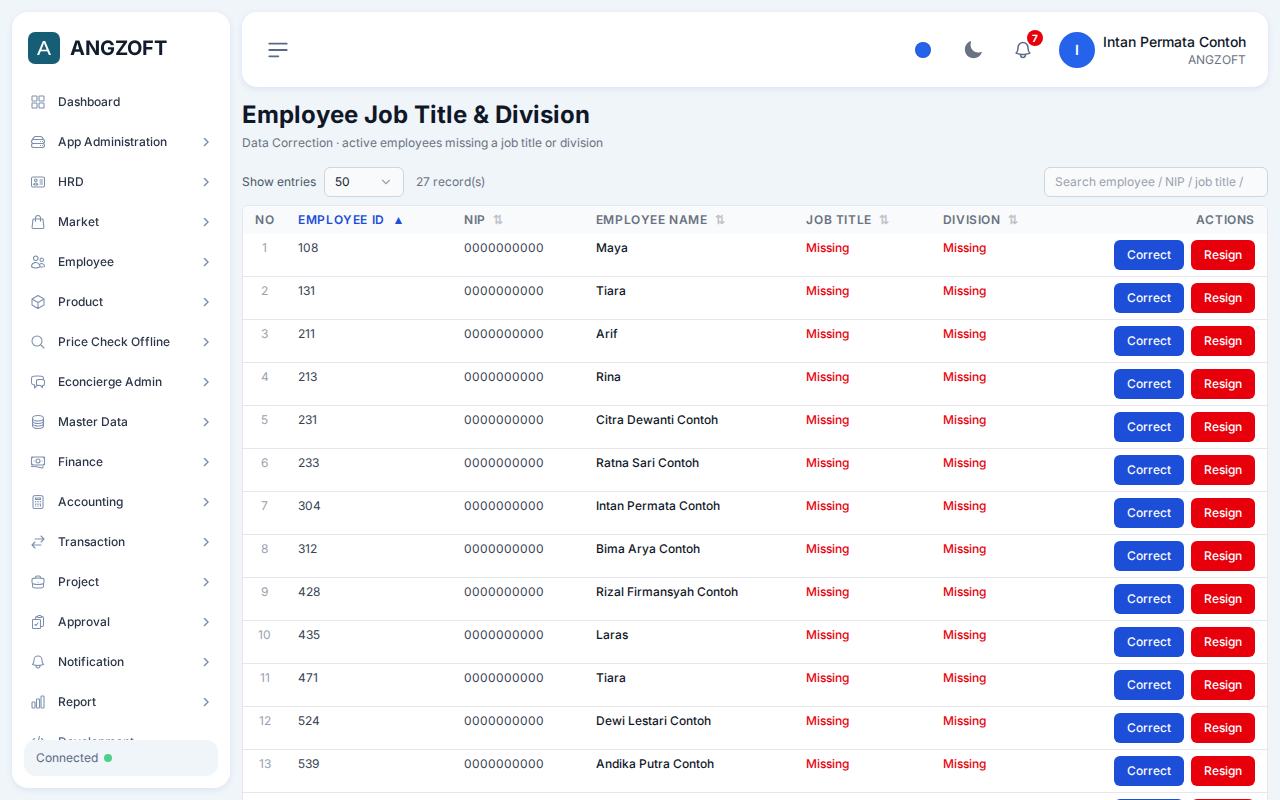Click Resign button for Laras

tap(1223, 642)
